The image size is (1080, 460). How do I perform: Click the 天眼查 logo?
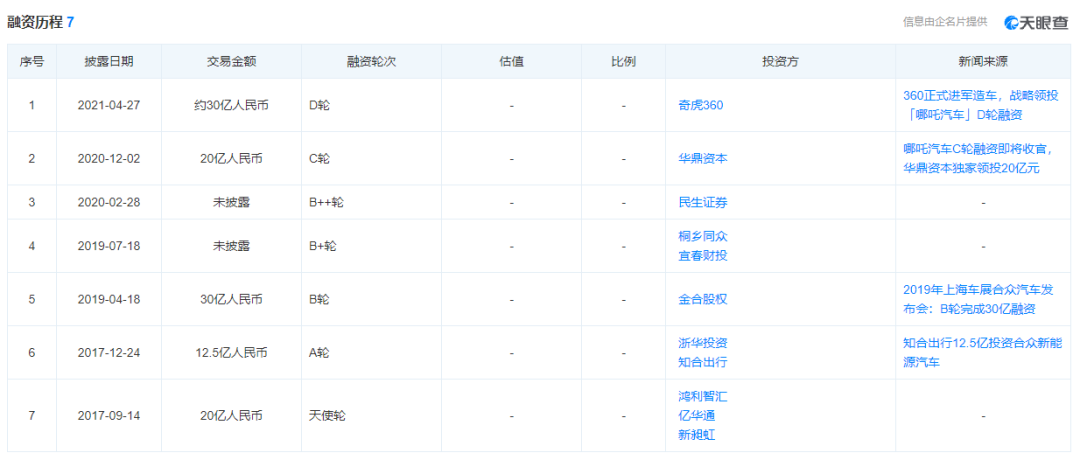1037,22
